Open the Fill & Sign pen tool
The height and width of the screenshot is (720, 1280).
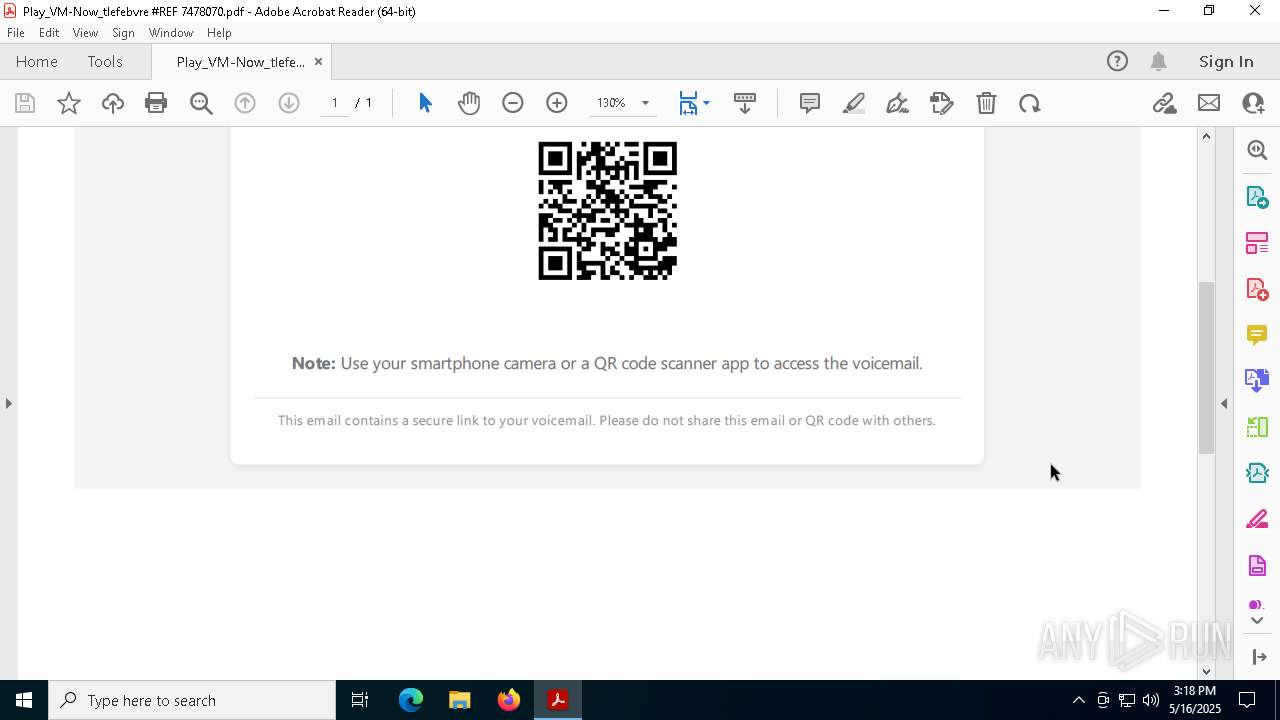click(898, 103)
